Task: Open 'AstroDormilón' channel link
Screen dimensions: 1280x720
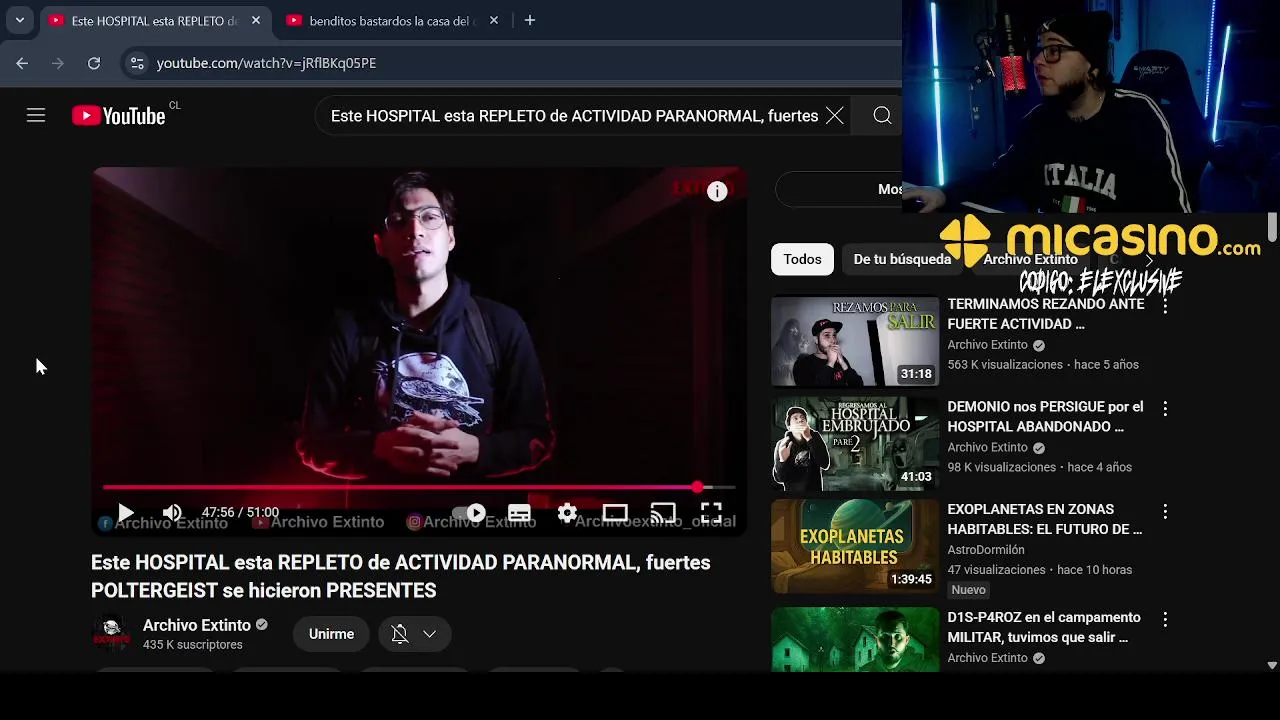Action: 986,550
